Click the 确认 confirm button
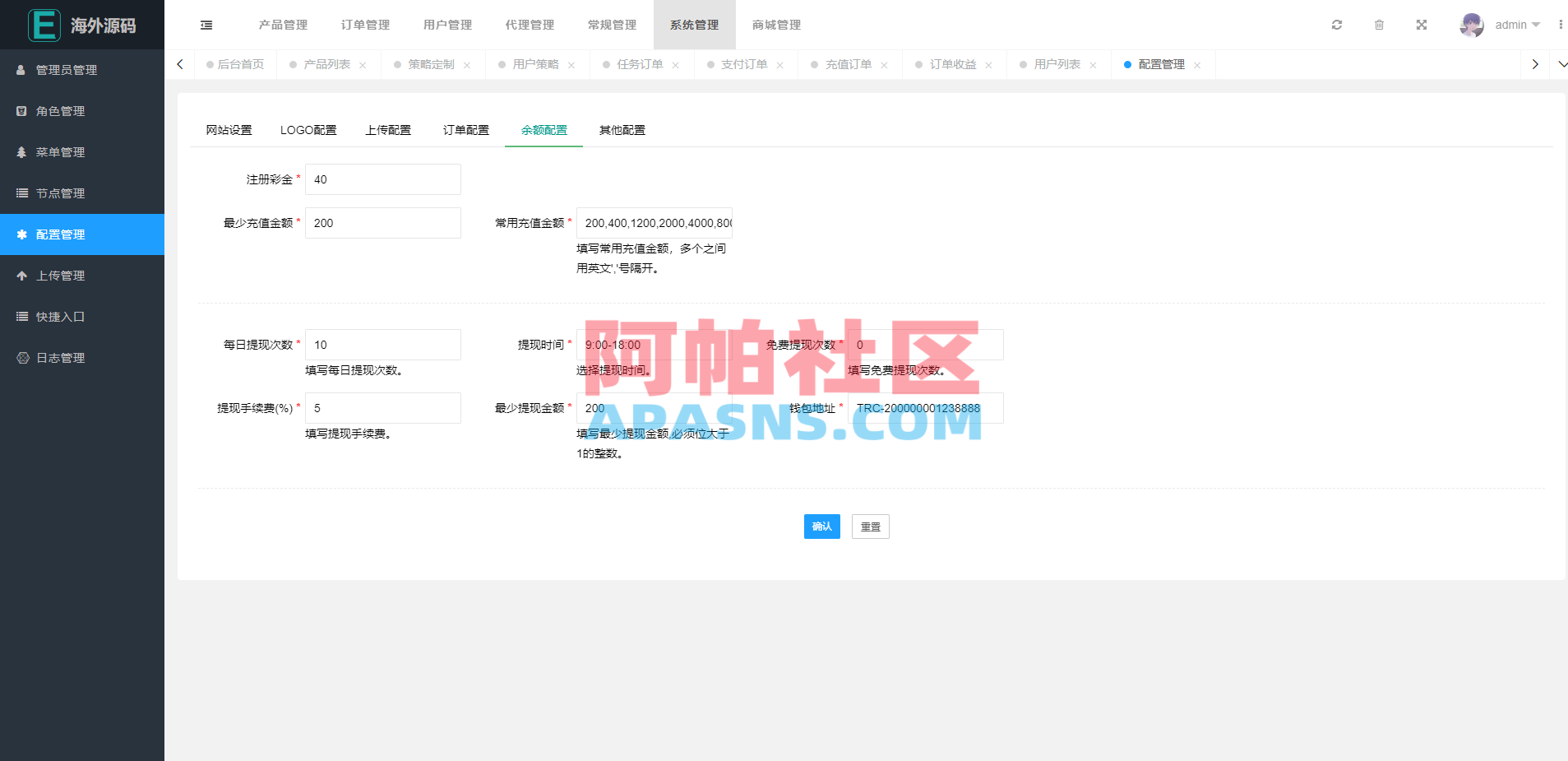Viewport: 1568px width, 761px height. pyautogui.click(x=821, y=527)
